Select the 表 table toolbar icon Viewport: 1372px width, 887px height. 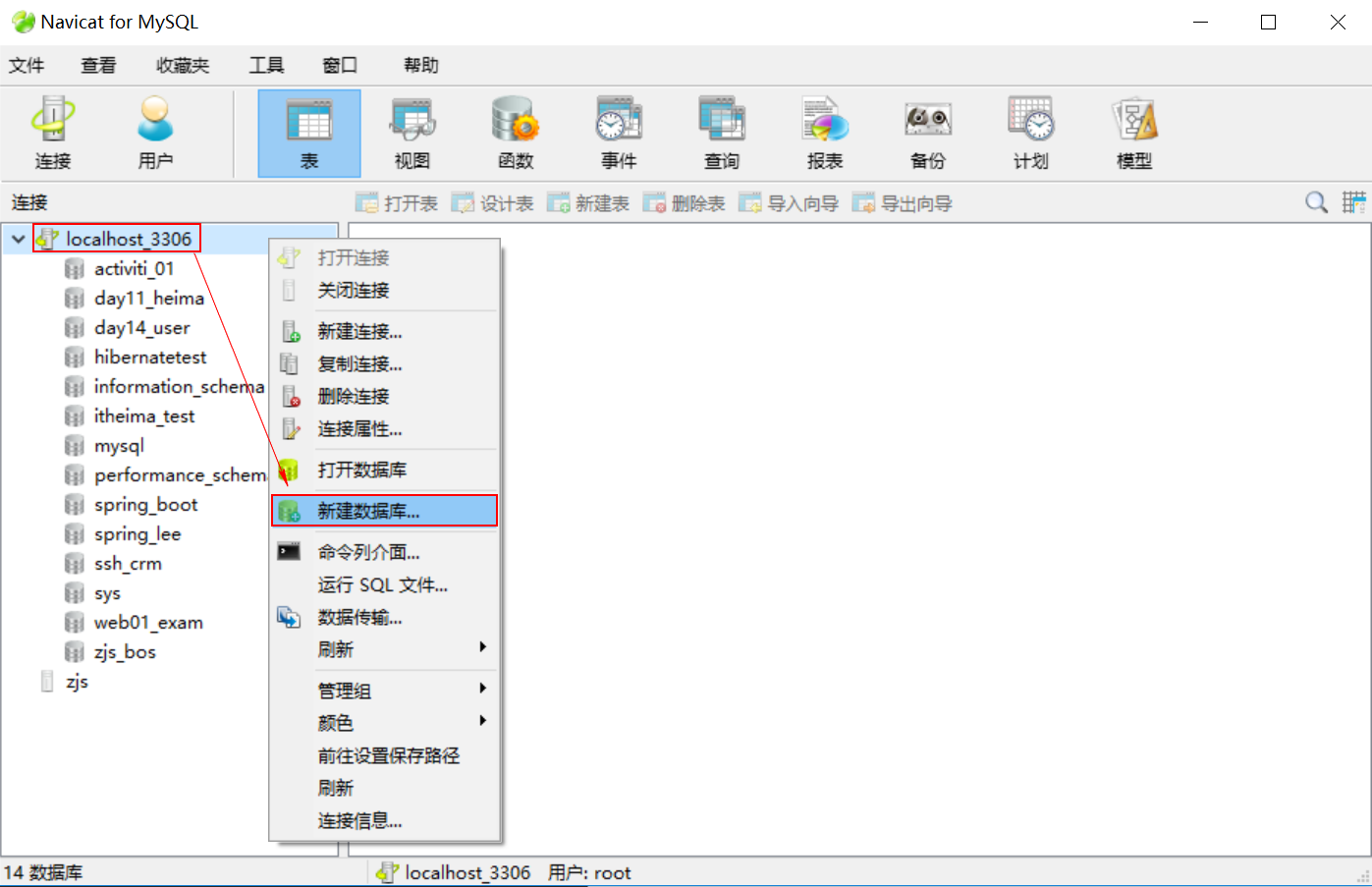click(x=309, y=134)
